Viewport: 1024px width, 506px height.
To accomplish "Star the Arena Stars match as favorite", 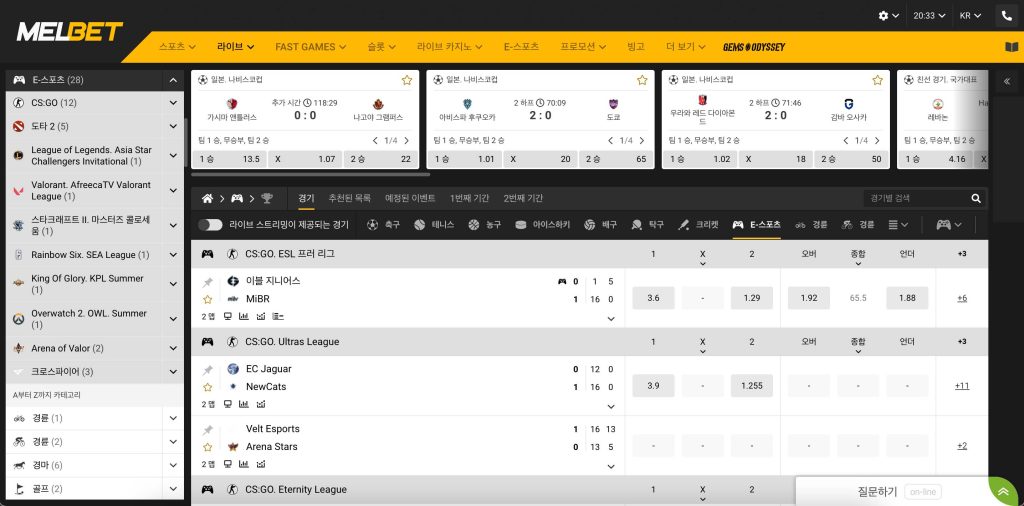I will click(x=208, y=447).
